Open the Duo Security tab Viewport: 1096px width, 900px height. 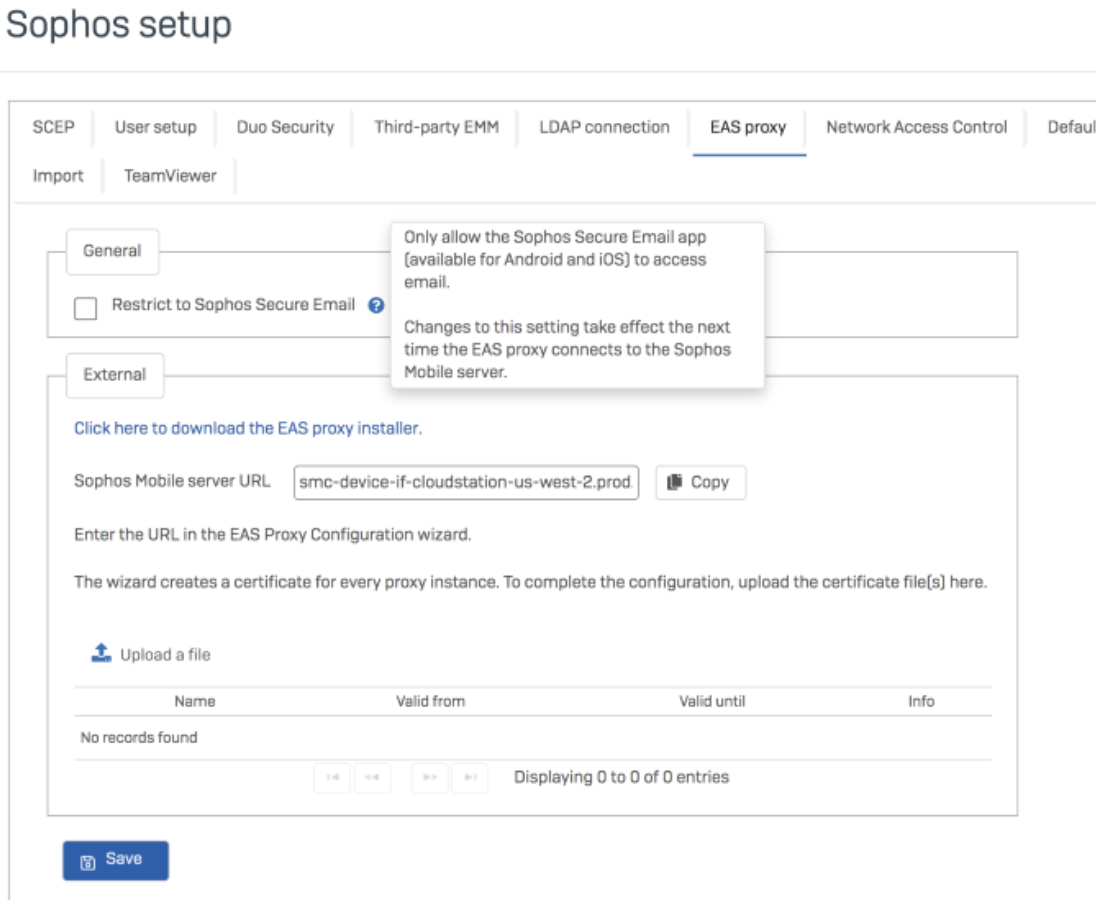tap(285, 127)
